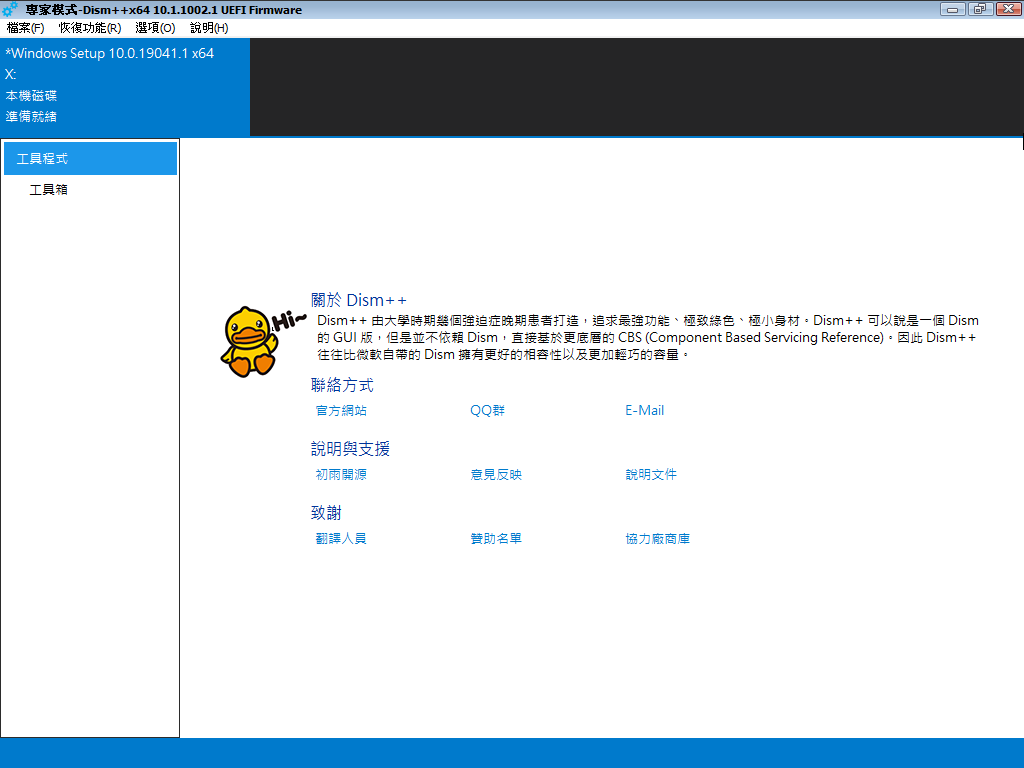Image resolution: width=1024 pixels, height=768 pixels.
Task: Click the yellow duck mascot image
Action: click(249, 342)
